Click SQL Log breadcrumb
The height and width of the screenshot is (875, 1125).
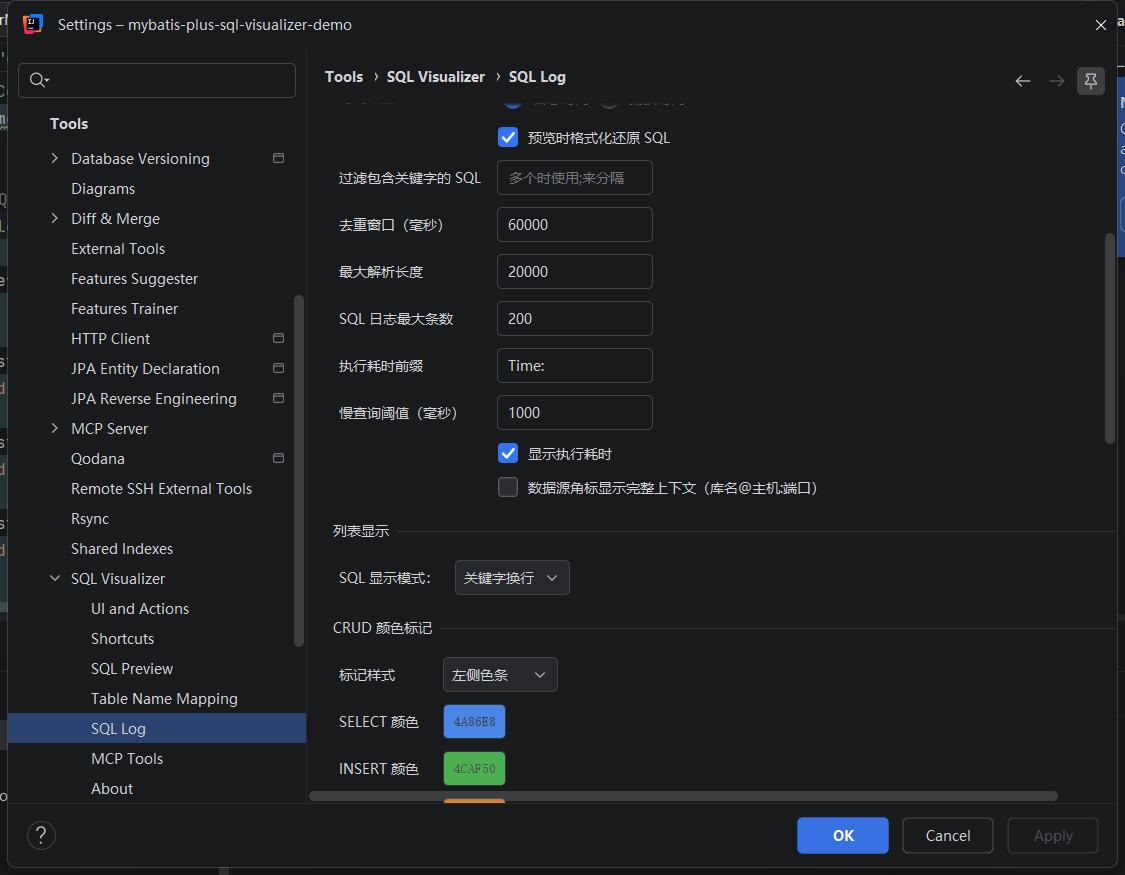tap(537, 77)
